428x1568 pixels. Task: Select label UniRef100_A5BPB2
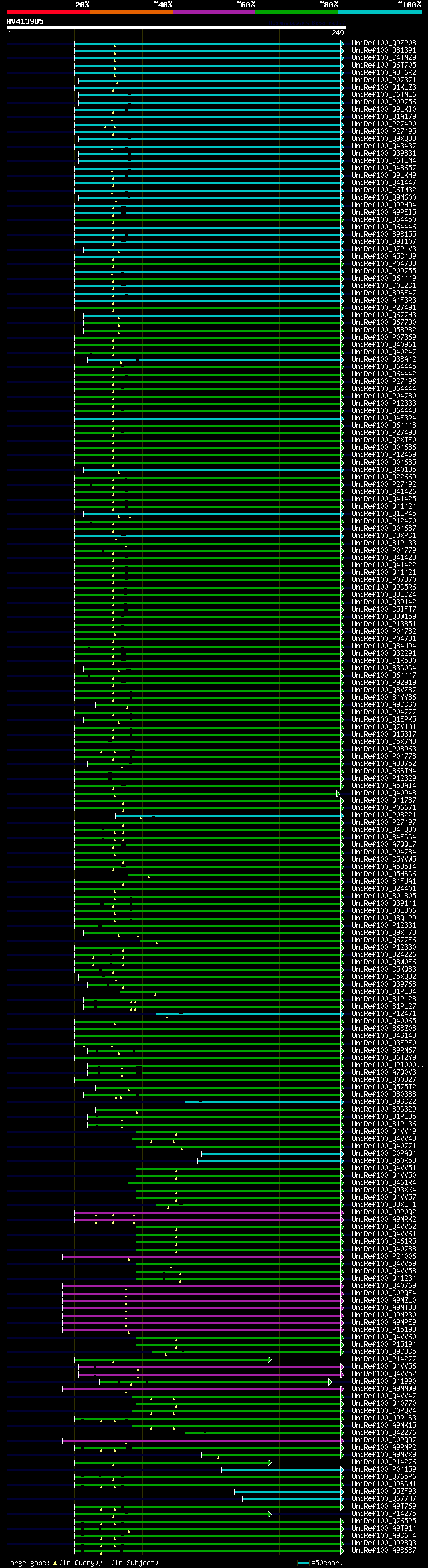384,330
